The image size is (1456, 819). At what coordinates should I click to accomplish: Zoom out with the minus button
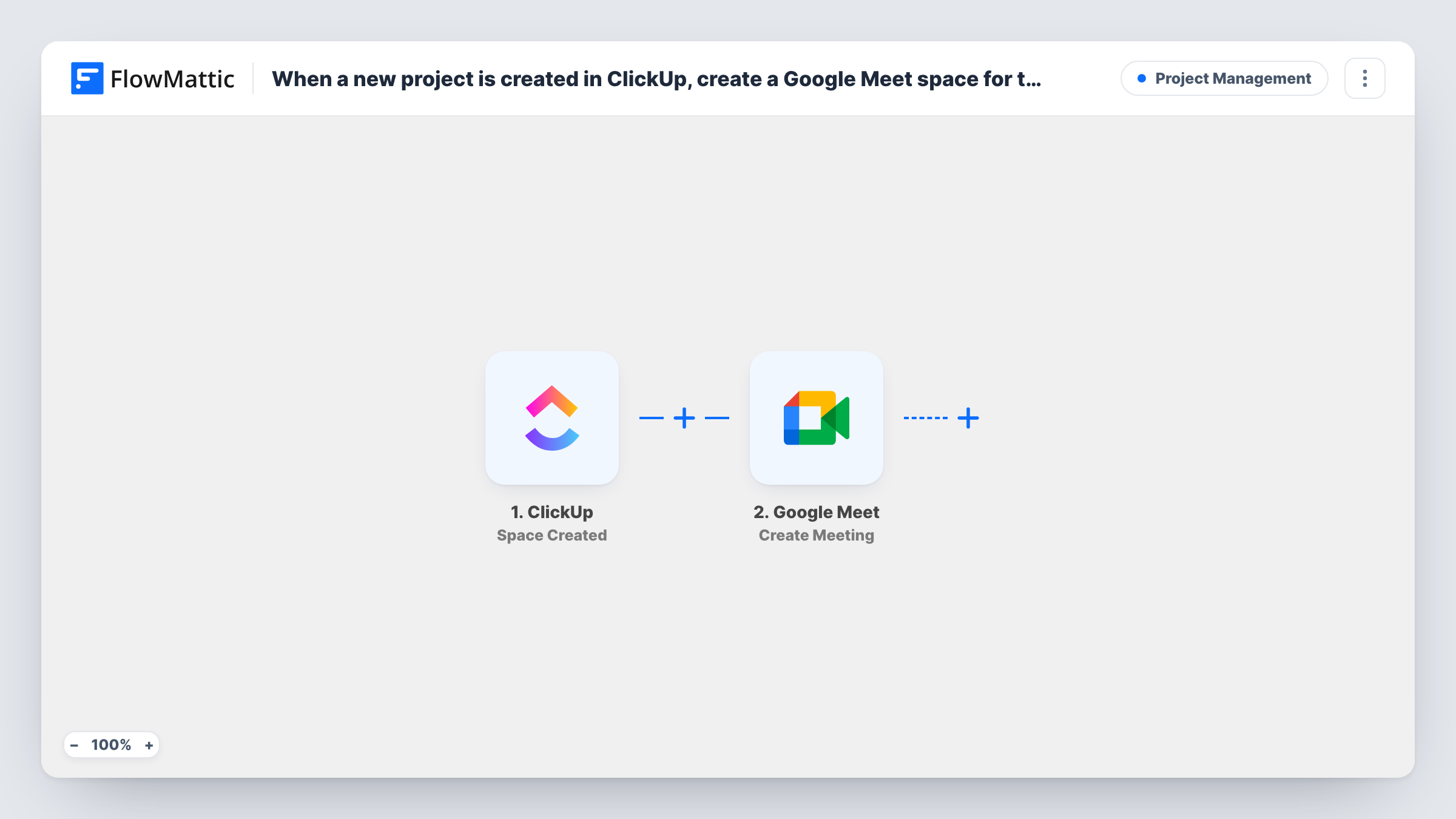(74, 745)
